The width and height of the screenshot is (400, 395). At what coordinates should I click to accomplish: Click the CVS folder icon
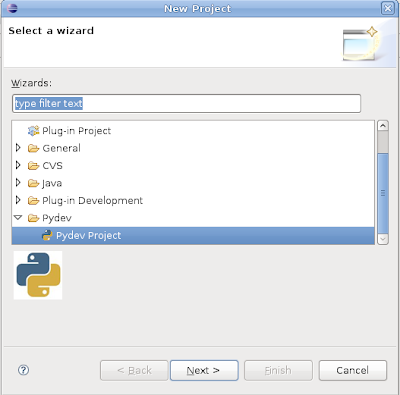coord(33,165)
